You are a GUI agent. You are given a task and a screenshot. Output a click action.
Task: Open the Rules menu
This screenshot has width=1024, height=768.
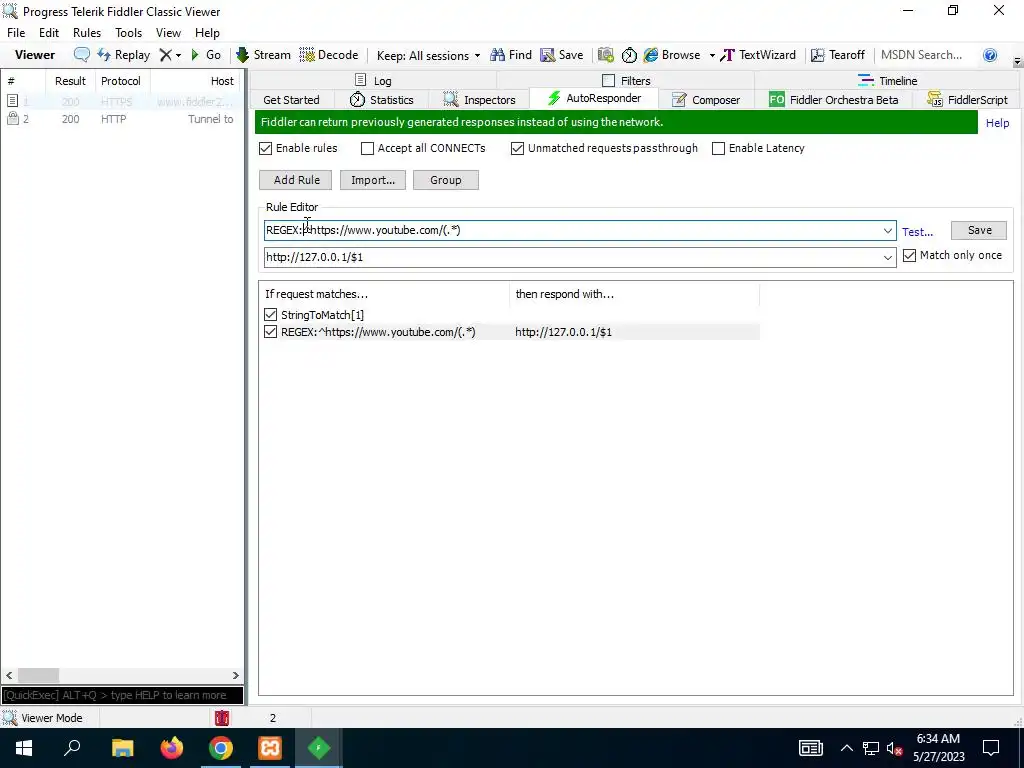coord(87,33)
